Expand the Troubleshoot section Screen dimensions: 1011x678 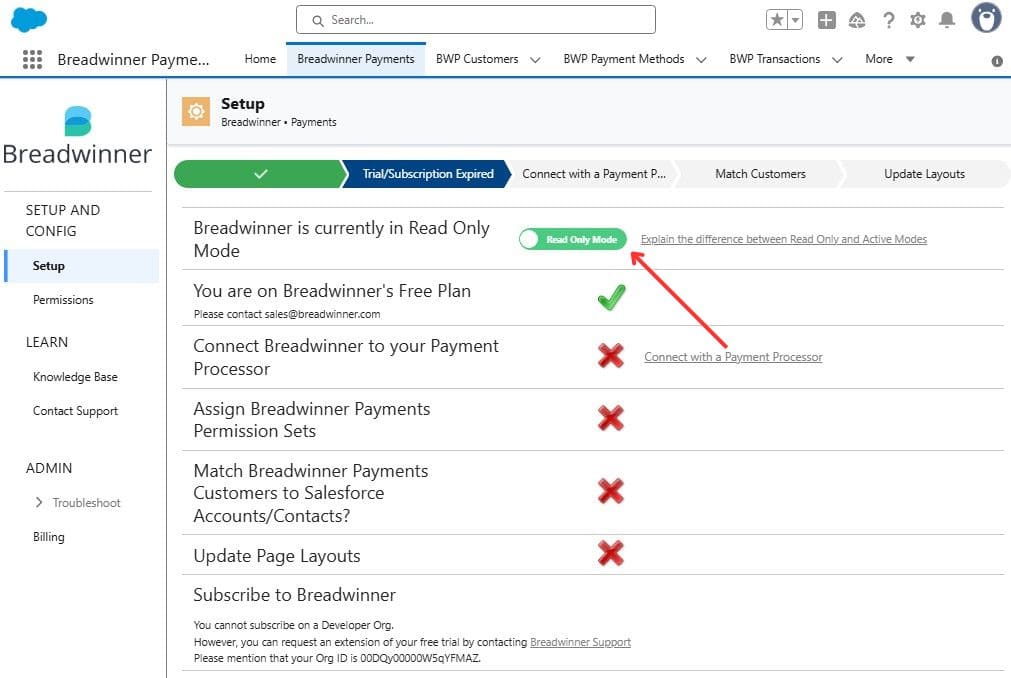pyautogui.click(x=40, y=503)
